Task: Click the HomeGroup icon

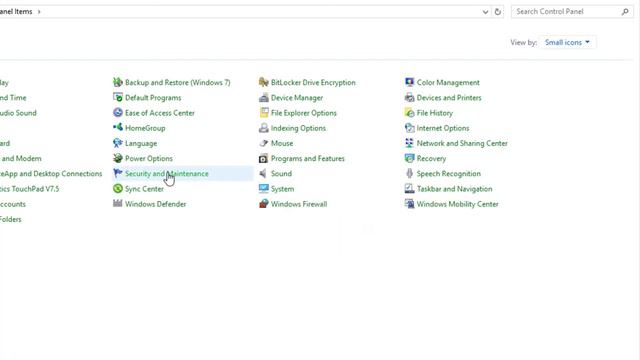Action: [x=118, y=128]
